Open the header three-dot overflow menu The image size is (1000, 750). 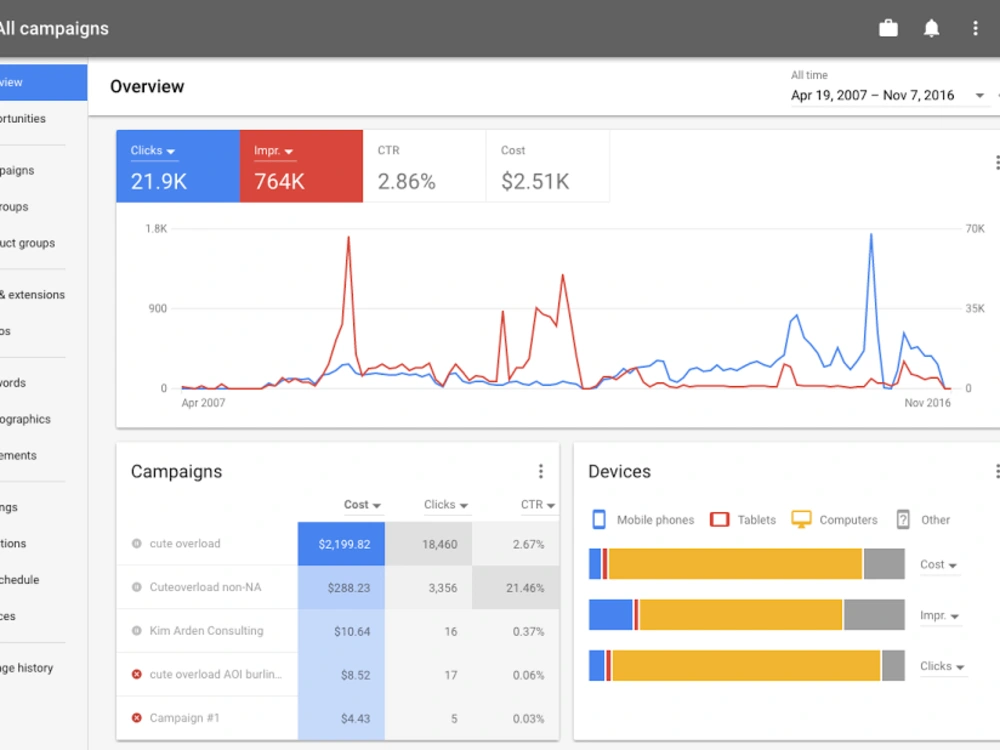[975, 28]
